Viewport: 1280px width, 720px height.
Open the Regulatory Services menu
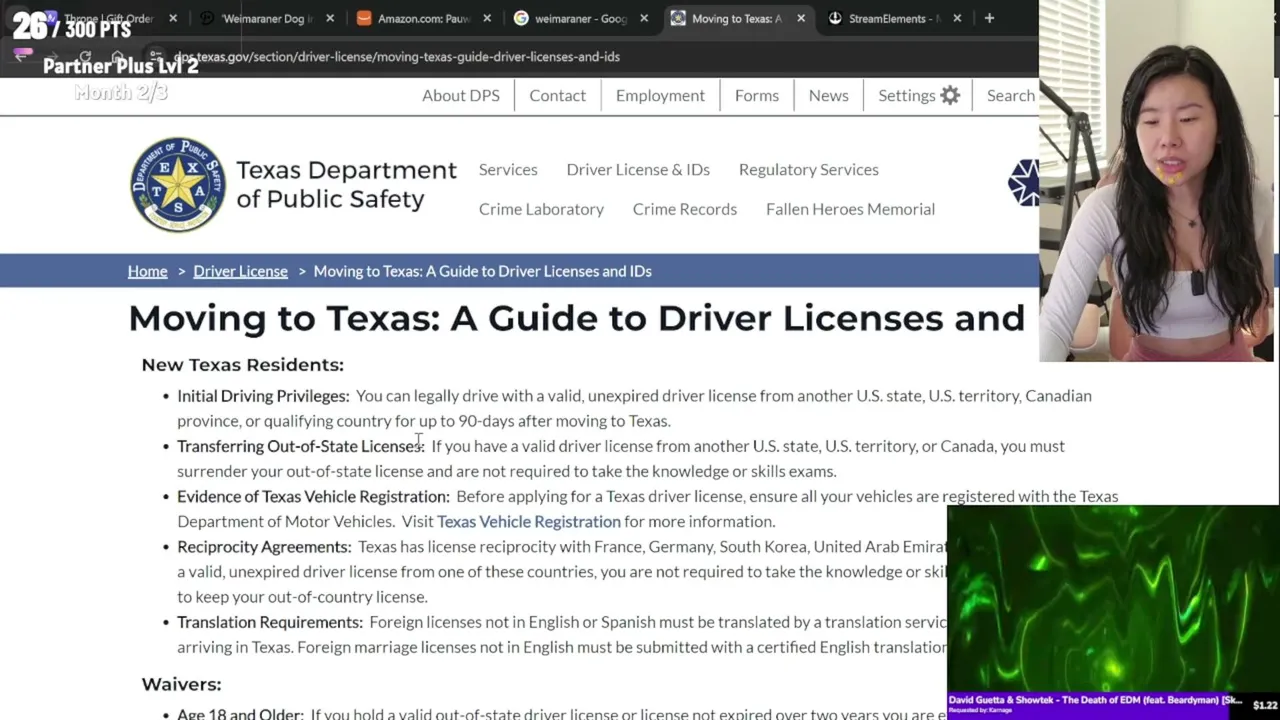tap(809, 169)
